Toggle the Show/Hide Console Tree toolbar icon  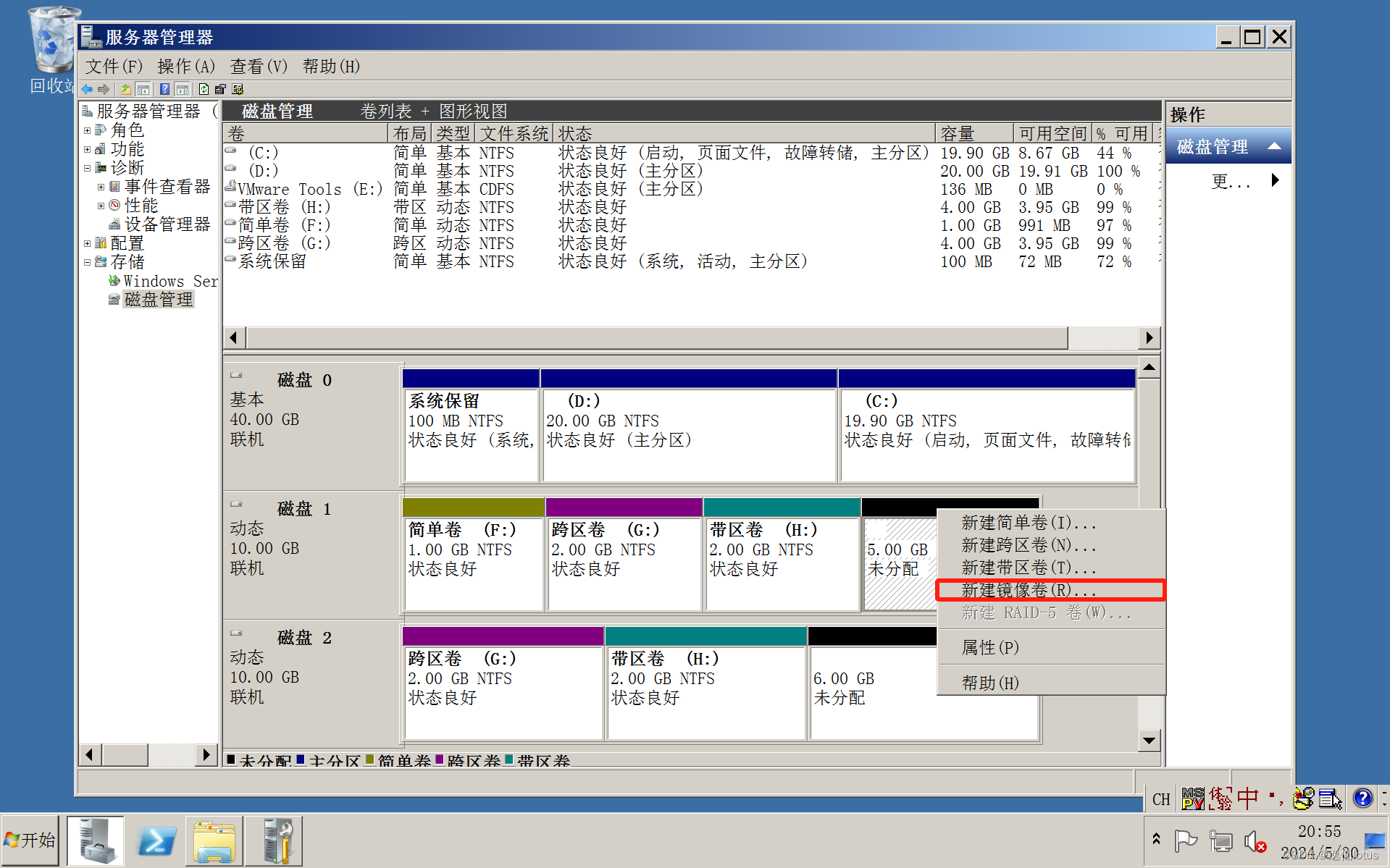coord(143,89)
